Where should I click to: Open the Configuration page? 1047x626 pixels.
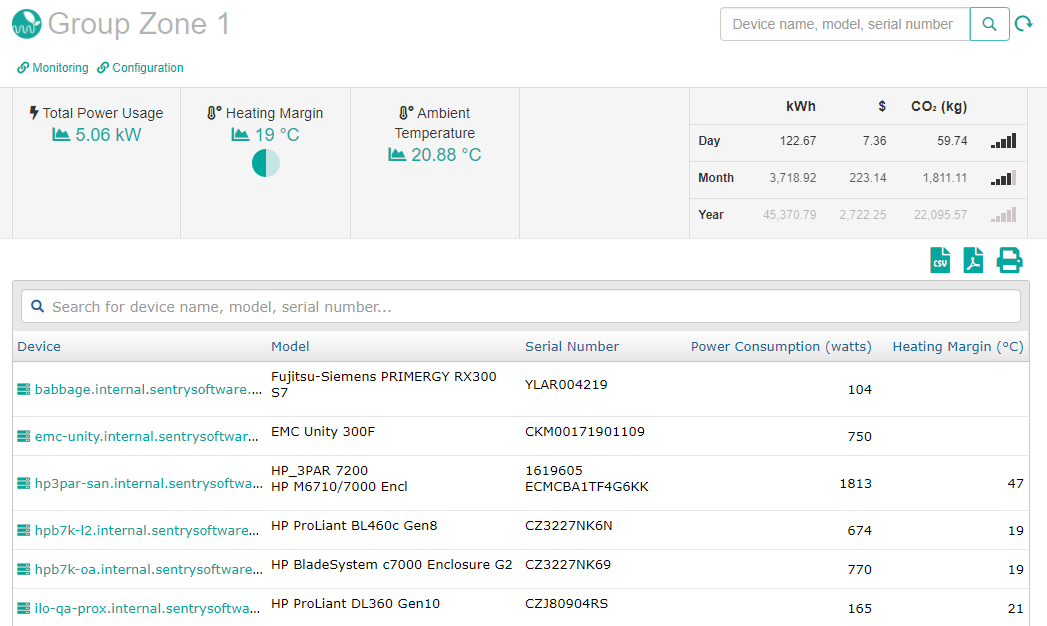tap(140, 67)
